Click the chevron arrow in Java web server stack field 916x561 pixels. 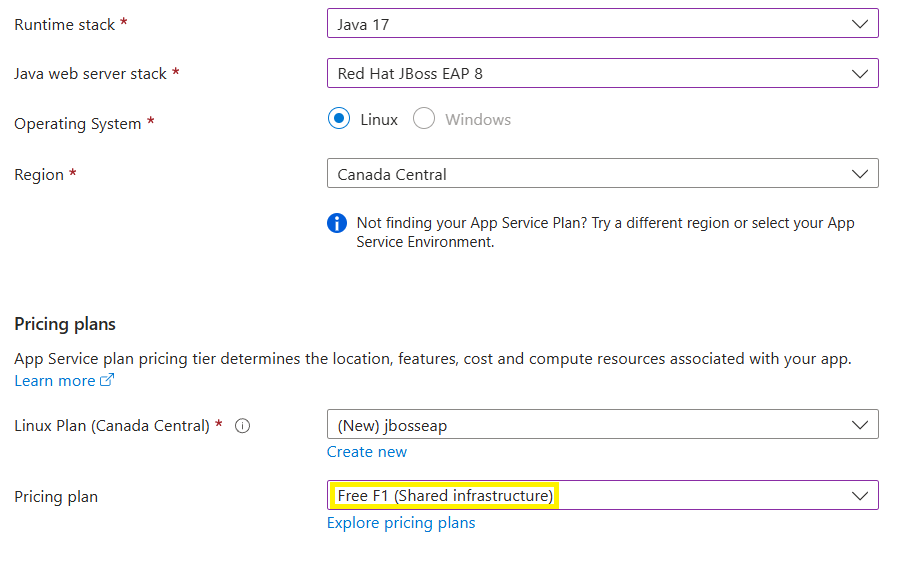coord(859,74)
